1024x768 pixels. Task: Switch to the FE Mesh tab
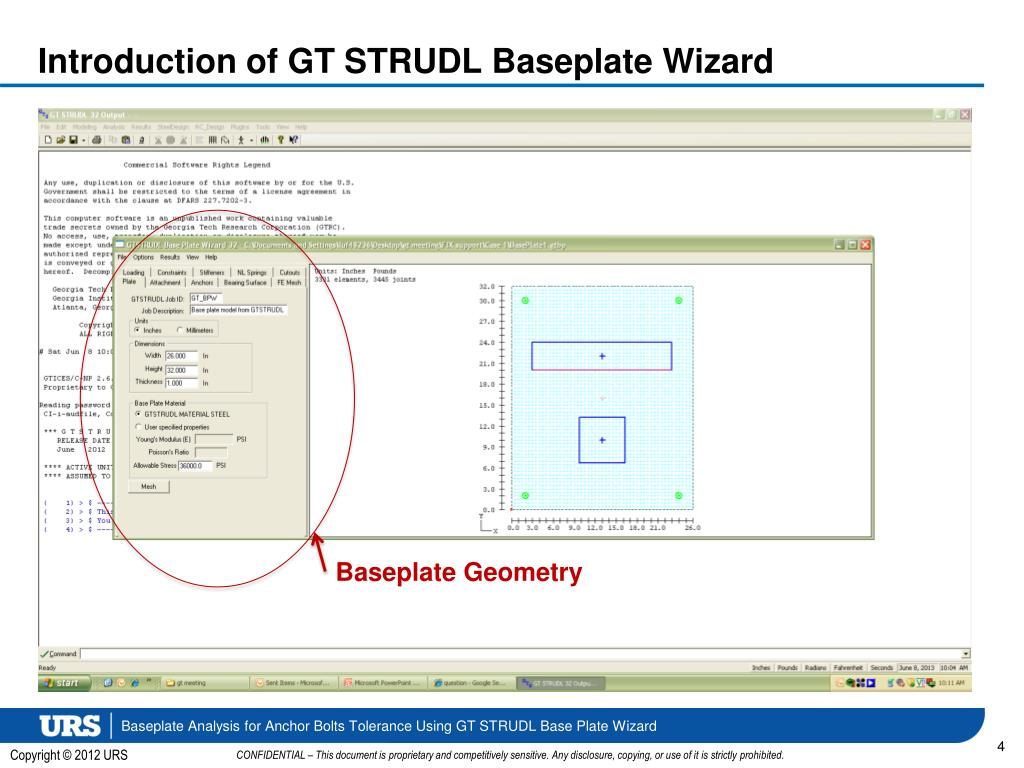(x=289, y=282)
